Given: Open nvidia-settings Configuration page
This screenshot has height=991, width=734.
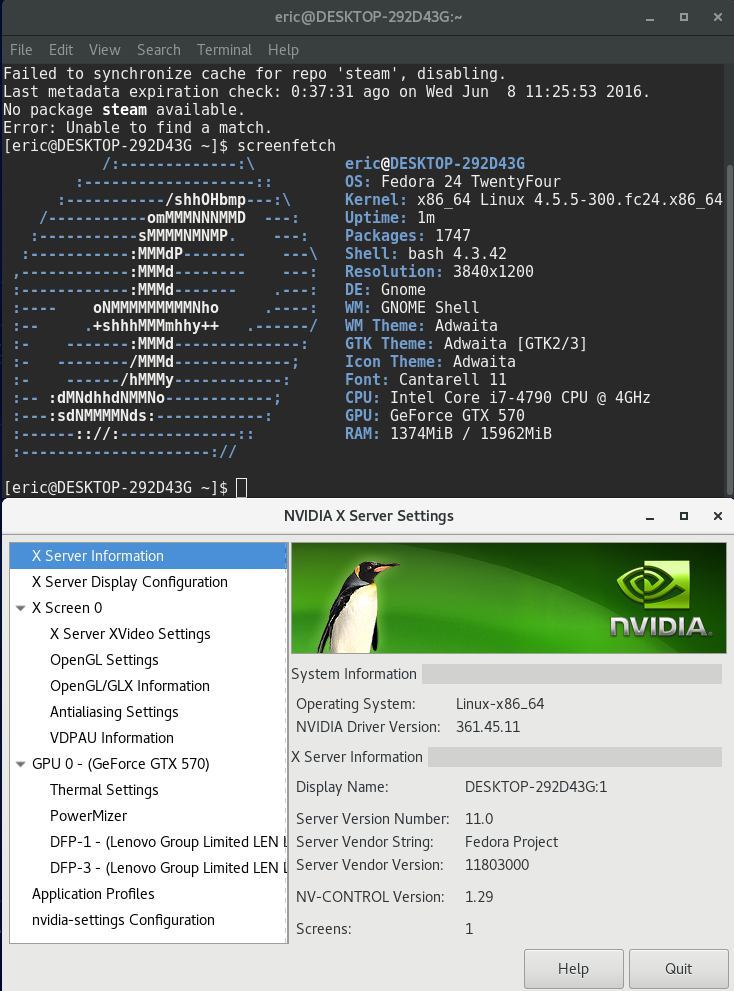Looking at the screenshot, I should tap(123, 920).
